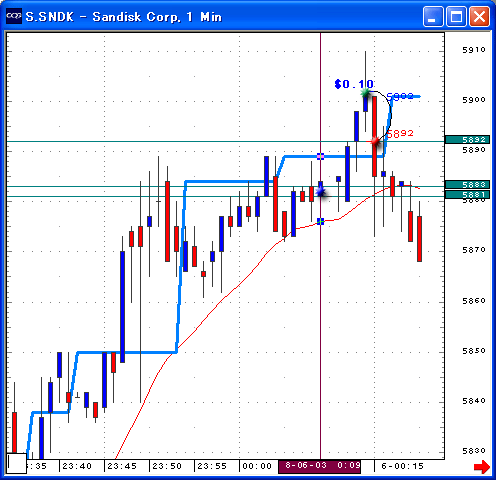Click the 5840 price axis label
496x480 pixels.
pos(474,401)
